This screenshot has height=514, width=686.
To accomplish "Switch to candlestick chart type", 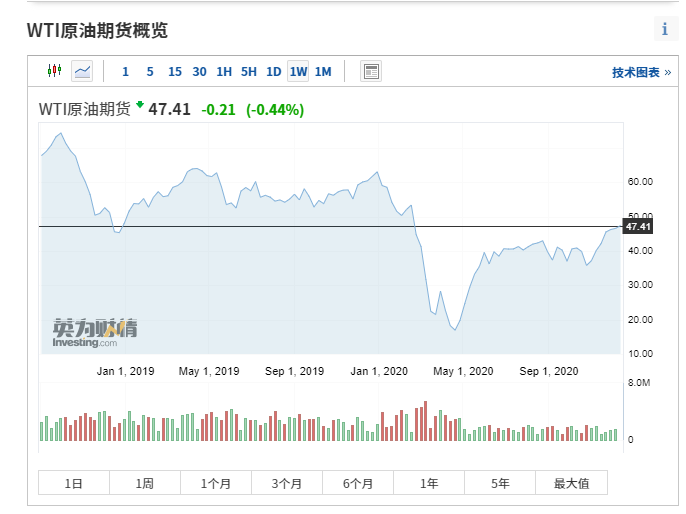I will tap(54, 71).
